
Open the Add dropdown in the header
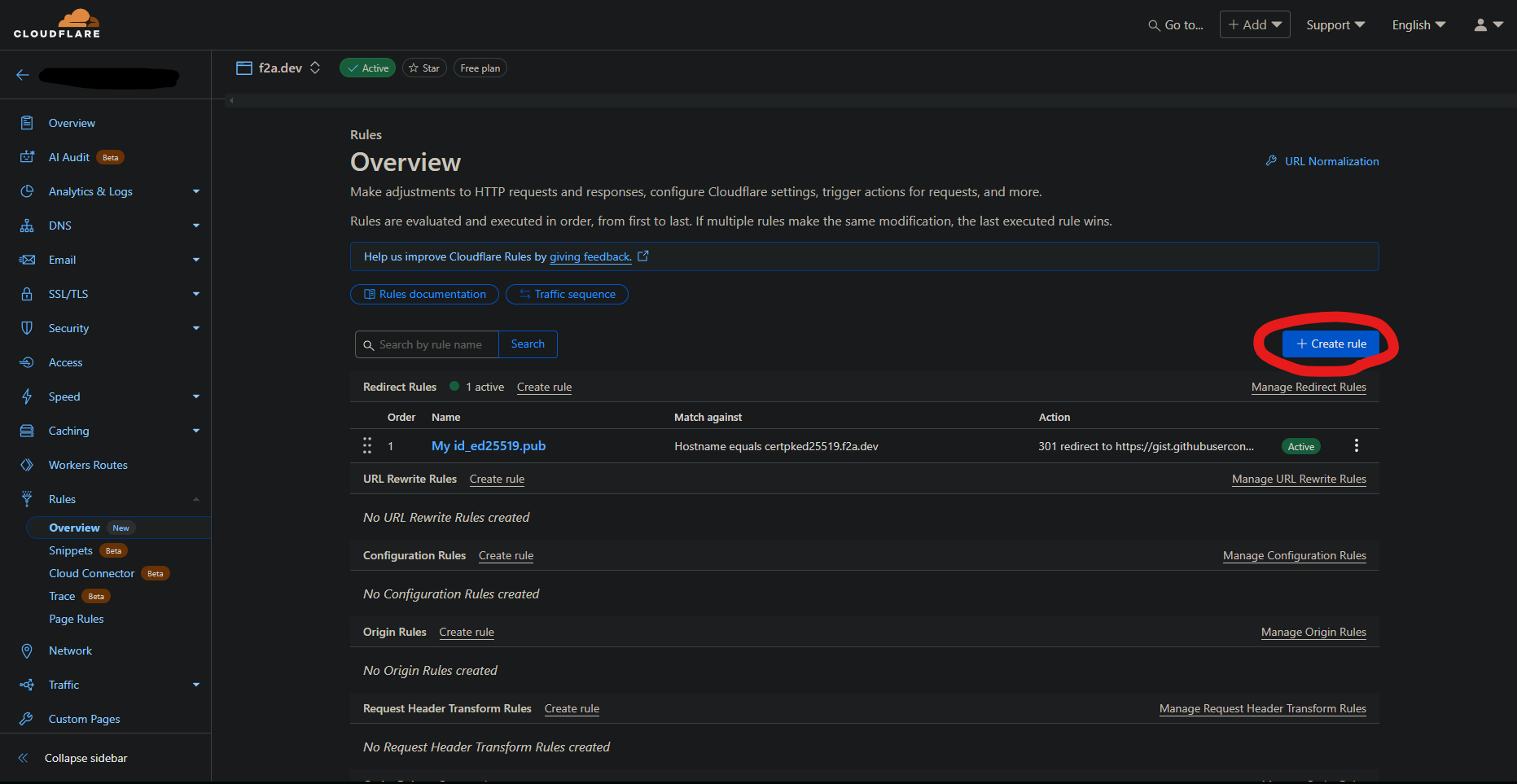[1254, 25]
